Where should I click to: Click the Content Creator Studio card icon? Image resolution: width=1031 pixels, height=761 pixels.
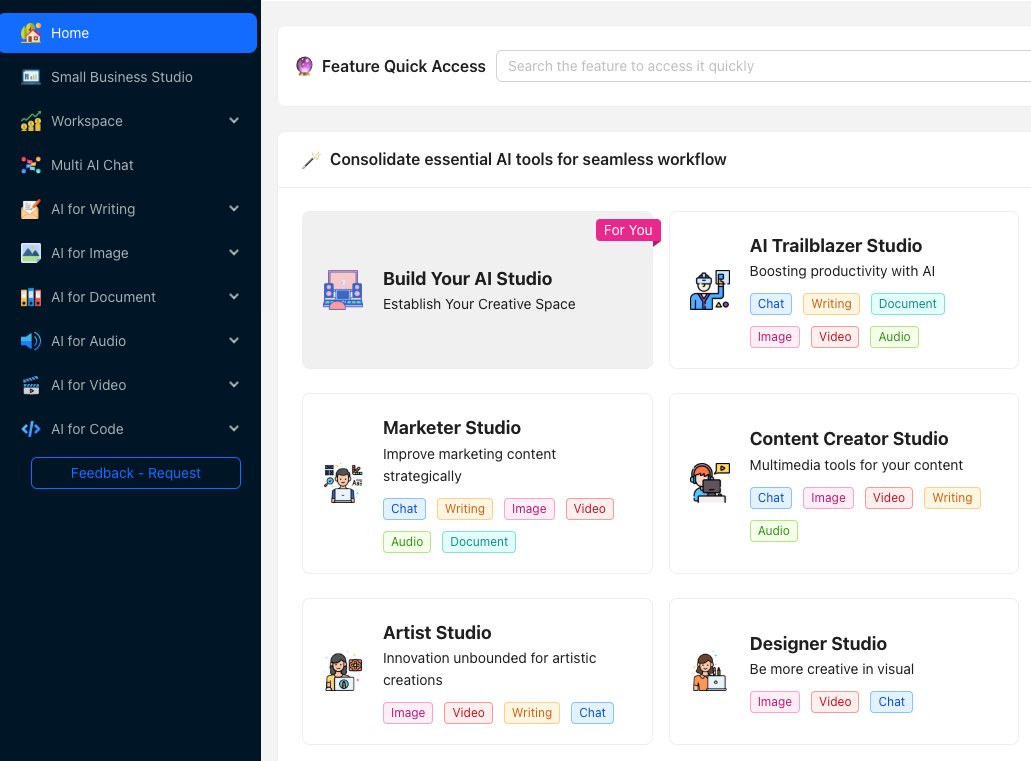click(709, 483)
